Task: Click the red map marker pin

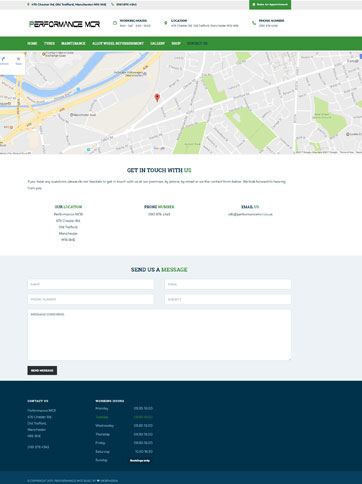Action: click(157, 98)
